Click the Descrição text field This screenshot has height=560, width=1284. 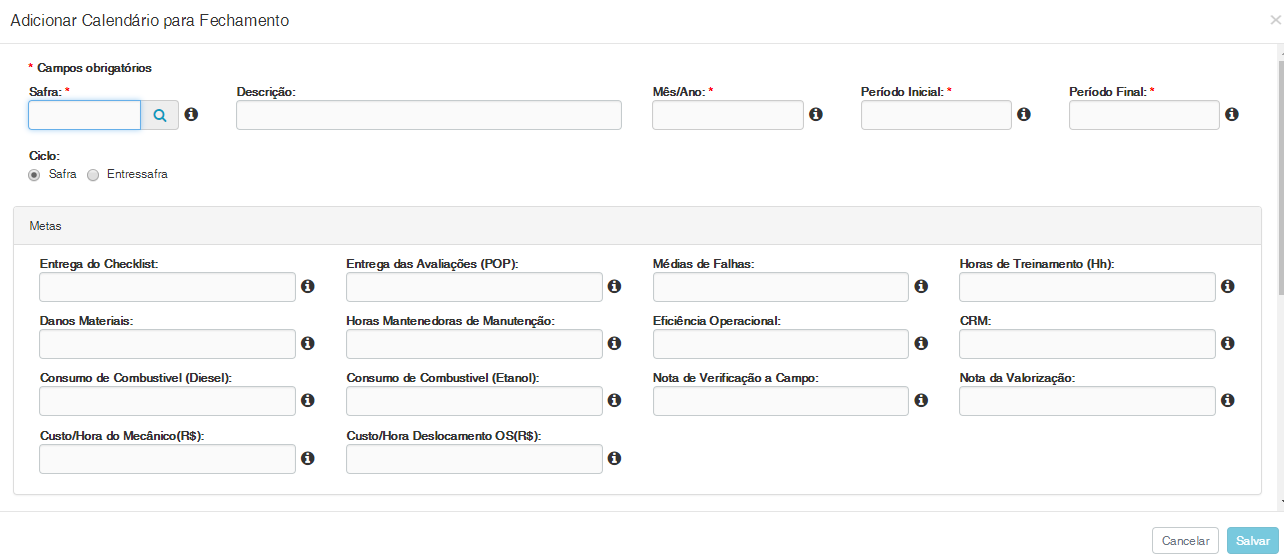click(428, 115)
